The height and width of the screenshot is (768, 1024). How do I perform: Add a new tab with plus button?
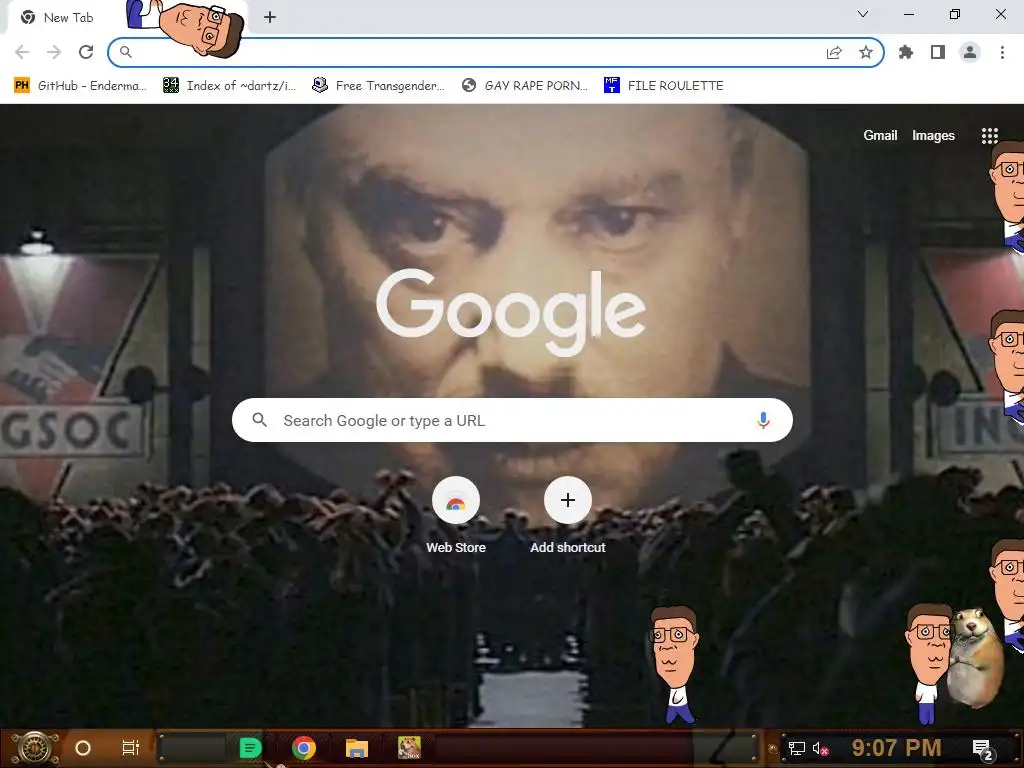tap(270, 17)
